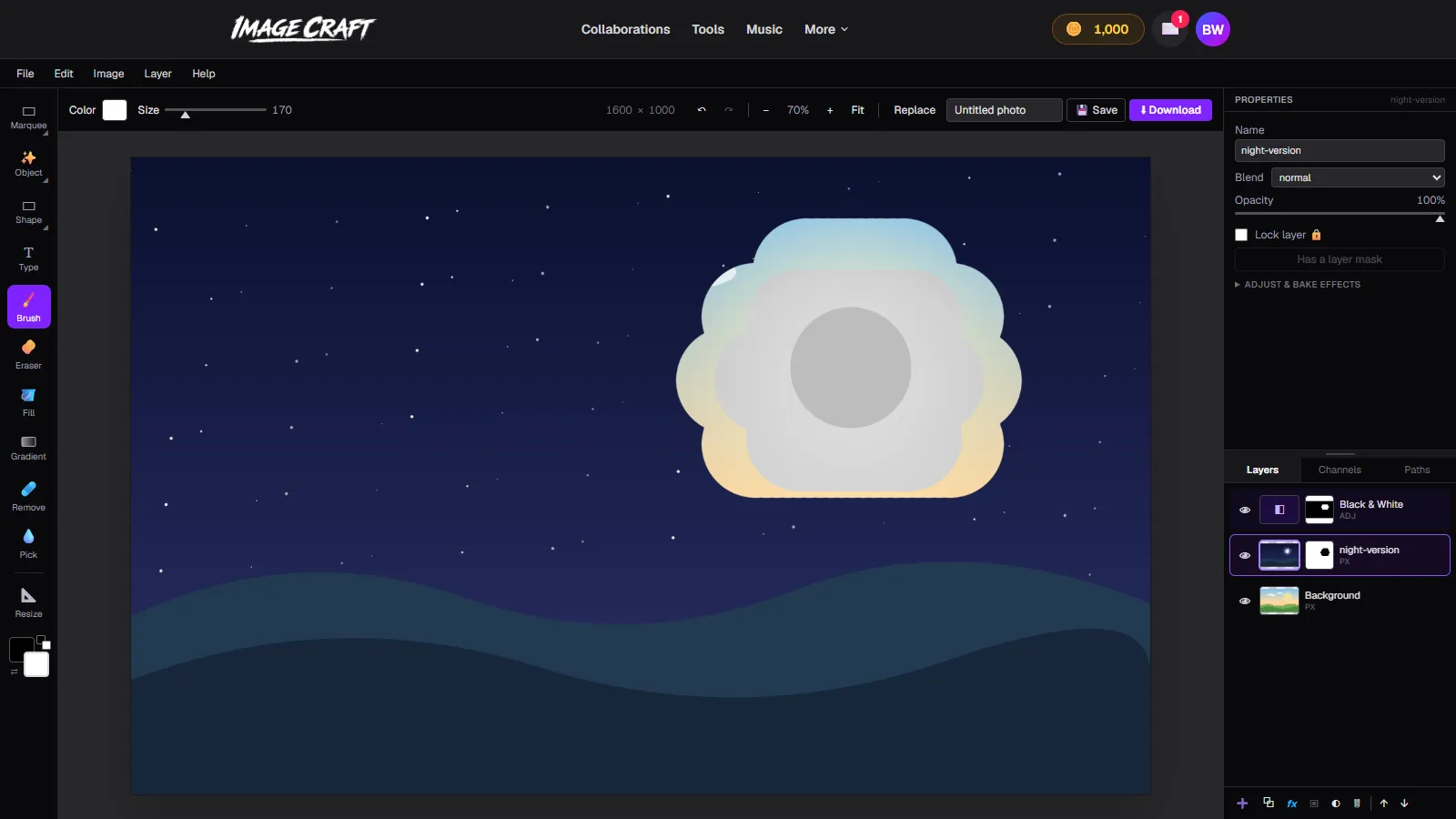Select the Eraser tool

(x=28, y=354)
